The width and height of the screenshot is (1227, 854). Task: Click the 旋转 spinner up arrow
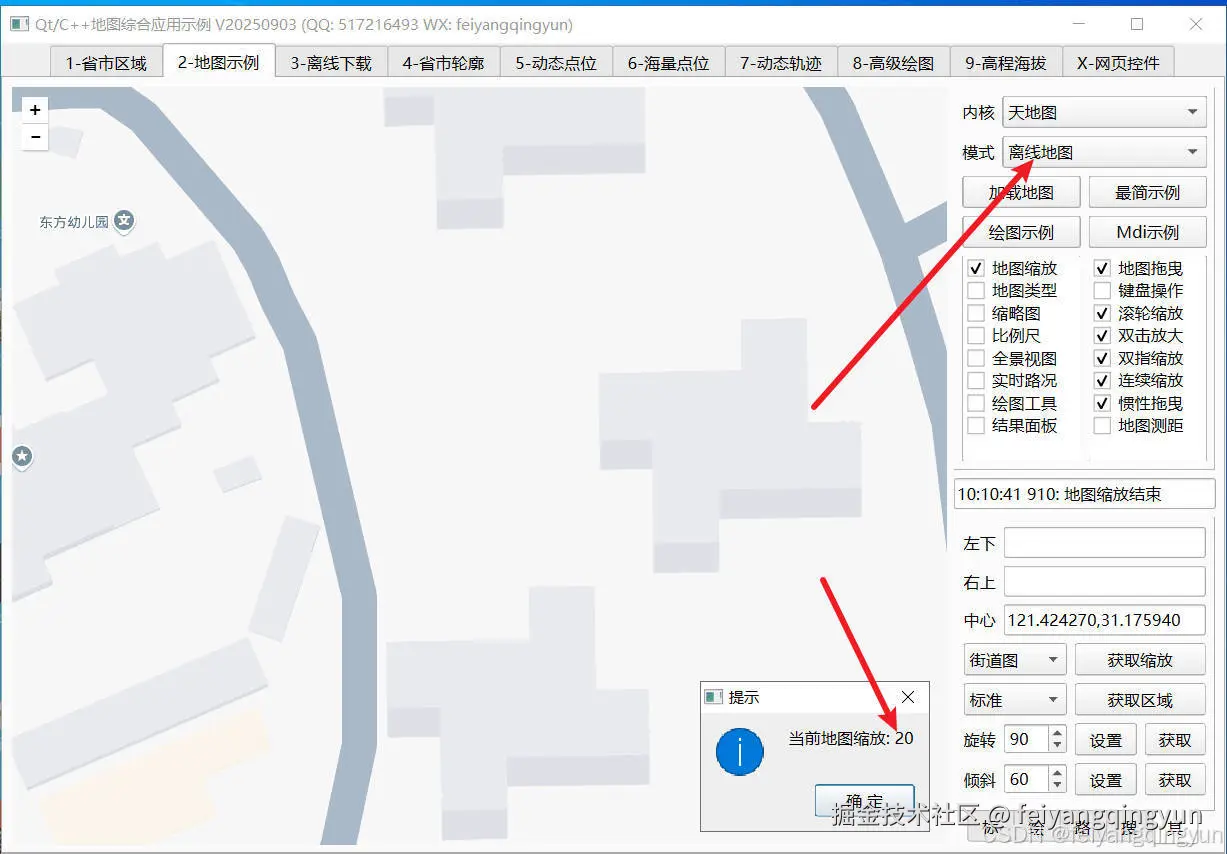click(1057, 733)
